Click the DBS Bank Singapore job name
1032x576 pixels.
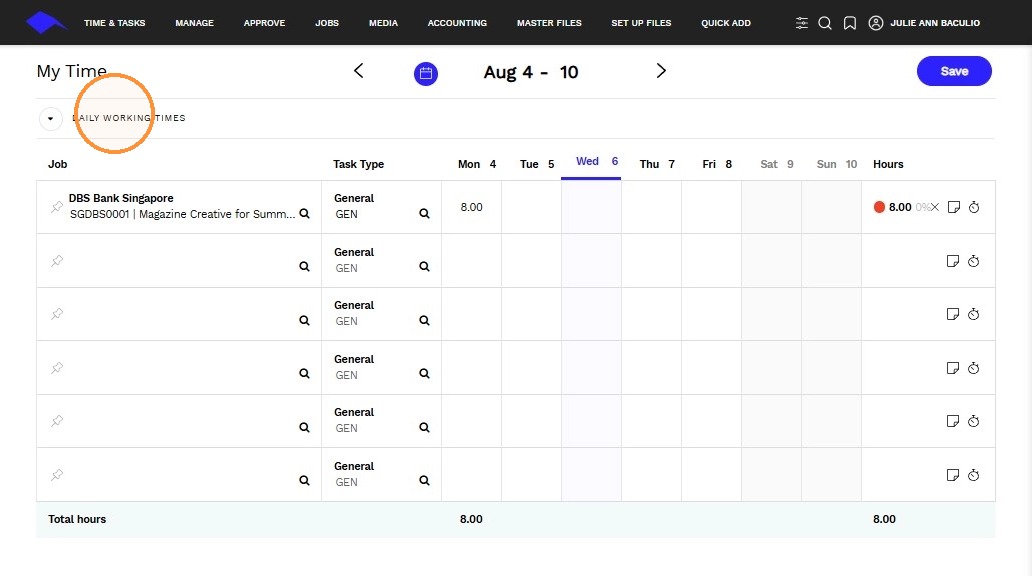(121, 198)
